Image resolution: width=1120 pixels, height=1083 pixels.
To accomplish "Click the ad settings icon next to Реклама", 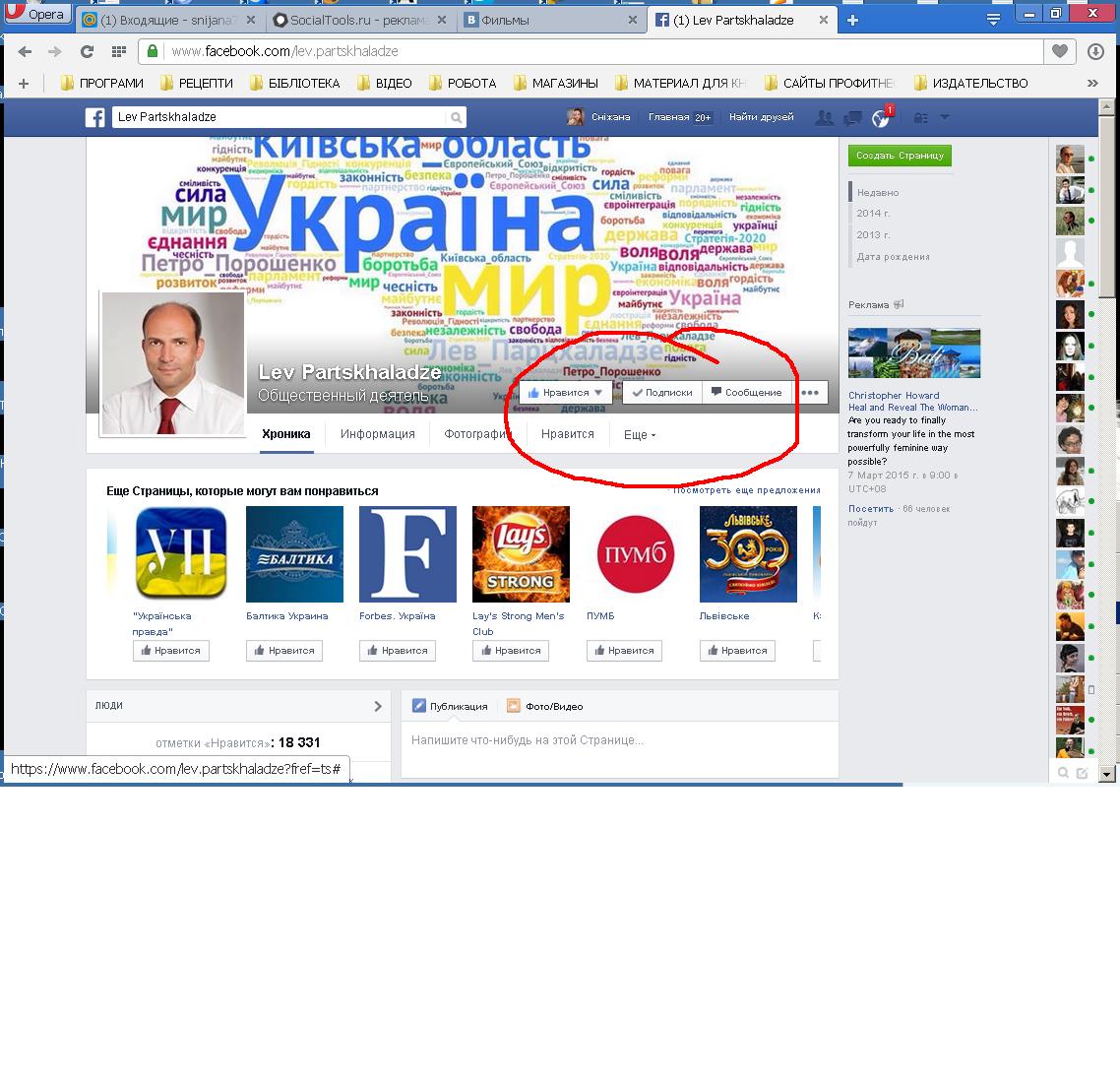I will [x=899, y=304].
